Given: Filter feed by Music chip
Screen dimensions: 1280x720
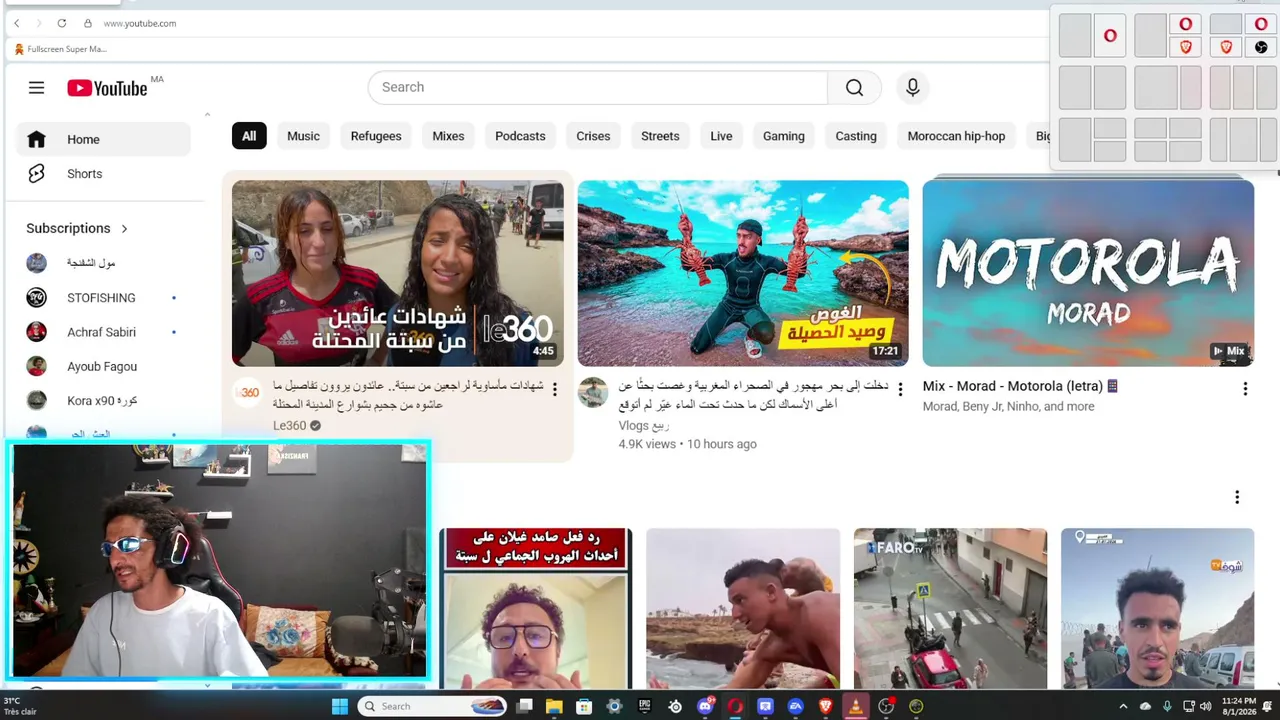Looking at the screenshot, I should (x=304, y=136).
